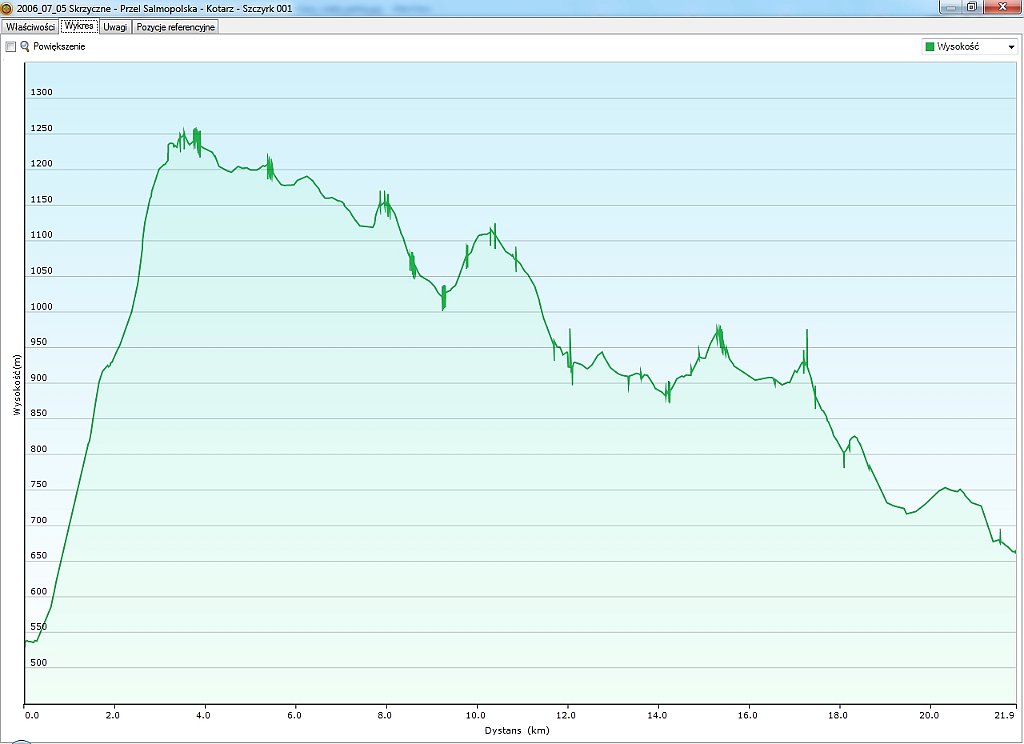Image resolution: width=1024 pixels, height=744 pixels.
Task: Enable the Powiększenie checkbox
Action: [11, 47]
